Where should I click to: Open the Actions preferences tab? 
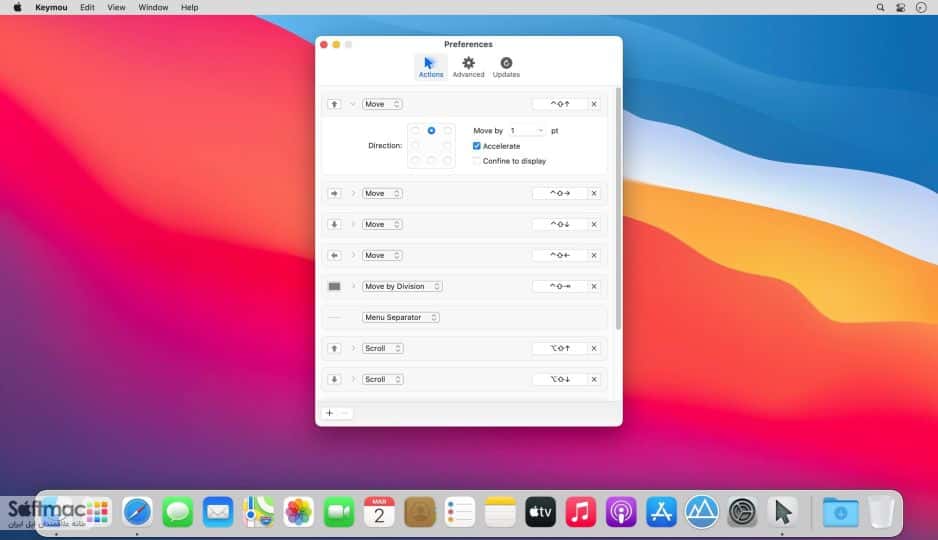pyautogui.click(x=431, y=67)
